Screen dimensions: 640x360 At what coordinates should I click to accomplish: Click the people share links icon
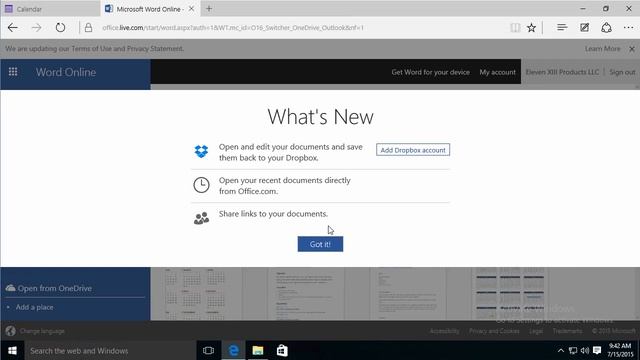tap(201, 218)
